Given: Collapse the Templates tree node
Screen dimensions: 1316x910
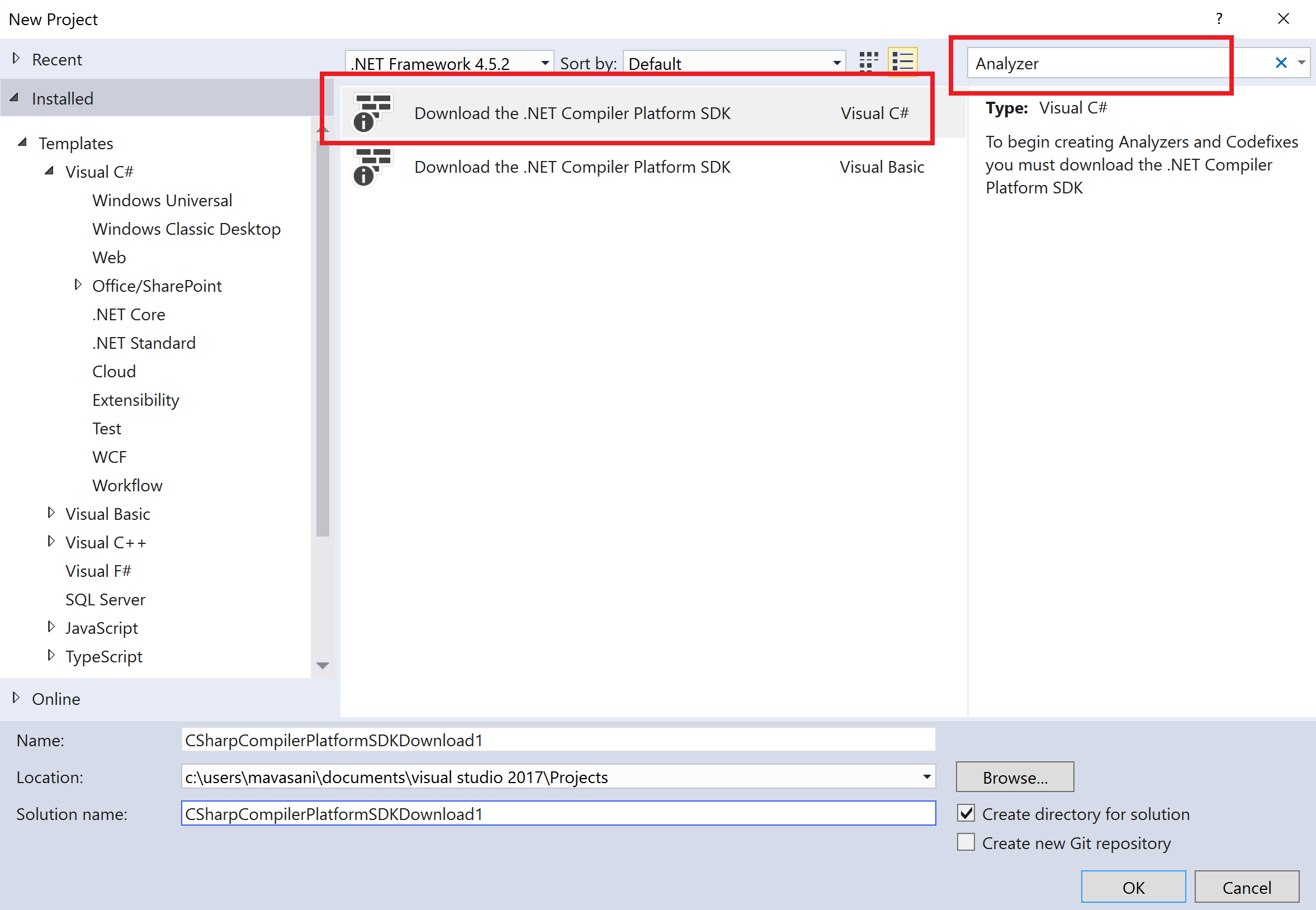Looking at the screenshot, I should [23, 142].
